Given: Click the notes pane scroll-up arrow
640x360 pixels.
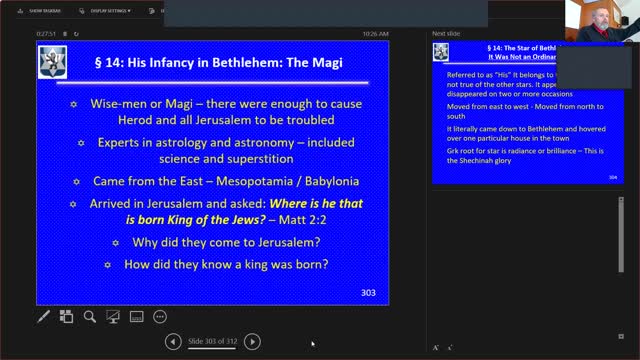Looking at the screenshot, I should tap(621, 199).
